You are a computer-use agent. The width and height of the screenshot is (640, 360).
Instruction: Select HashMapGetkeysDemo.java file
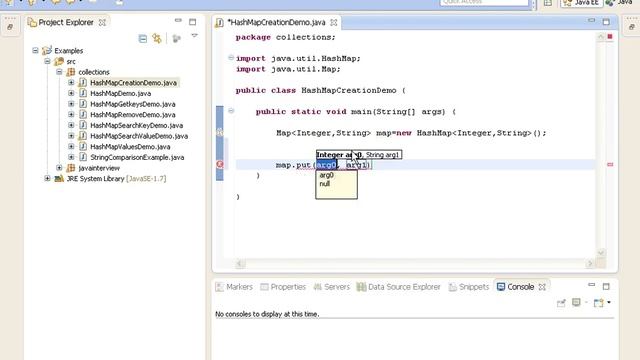click(133, 104)
